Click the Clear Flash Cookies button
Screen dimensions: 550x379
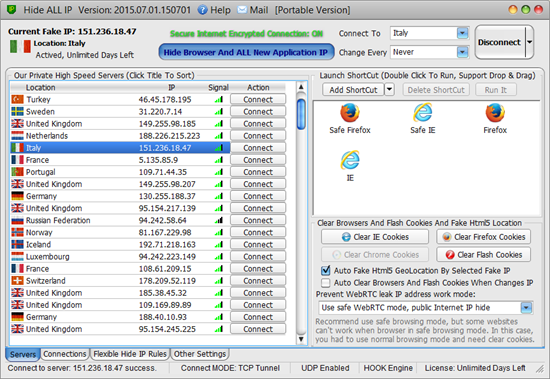click(483, 254)
